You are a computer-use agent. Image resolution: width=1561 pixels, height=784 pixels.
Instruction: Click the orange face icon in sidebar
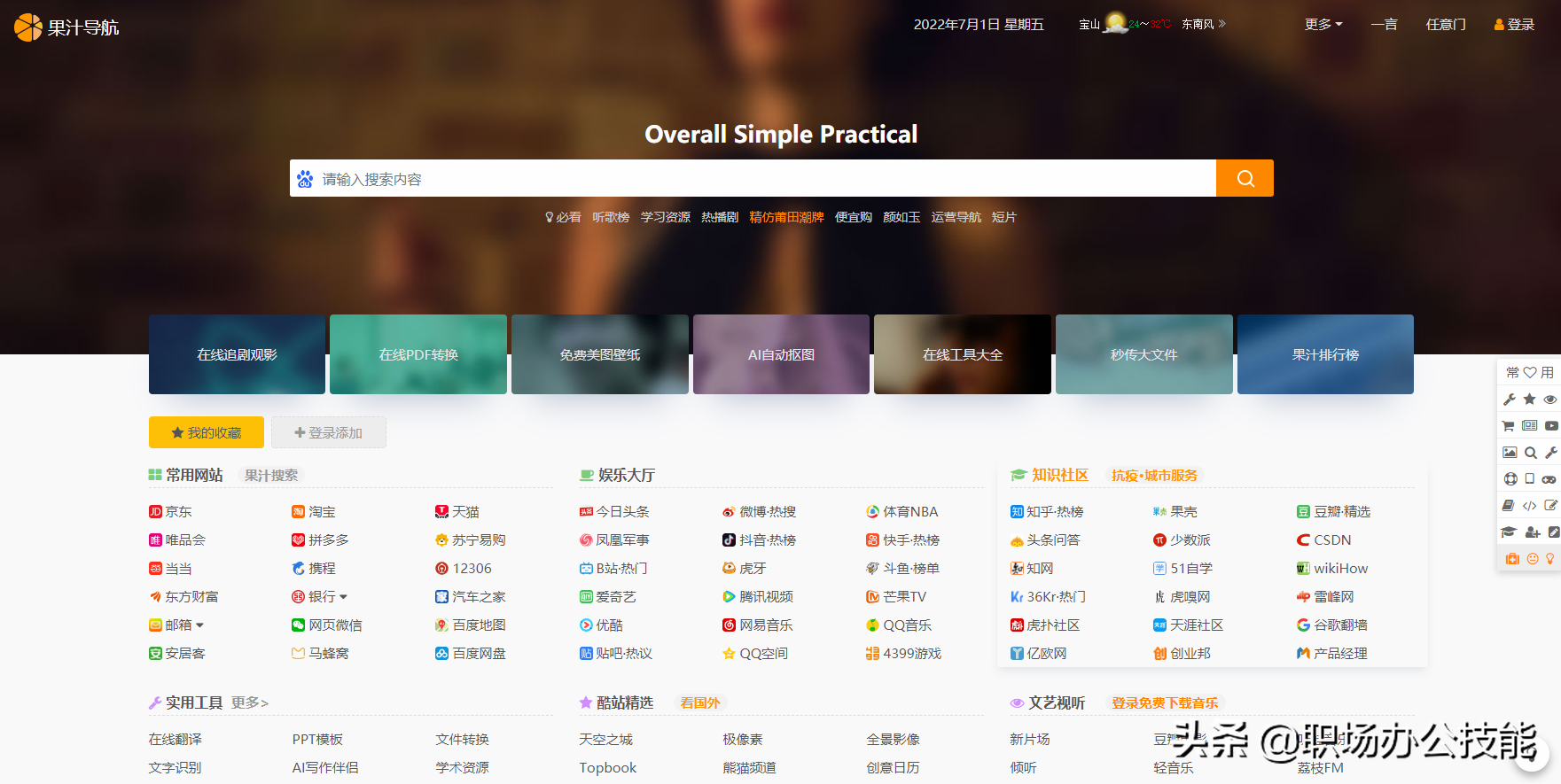point(1533,559)
